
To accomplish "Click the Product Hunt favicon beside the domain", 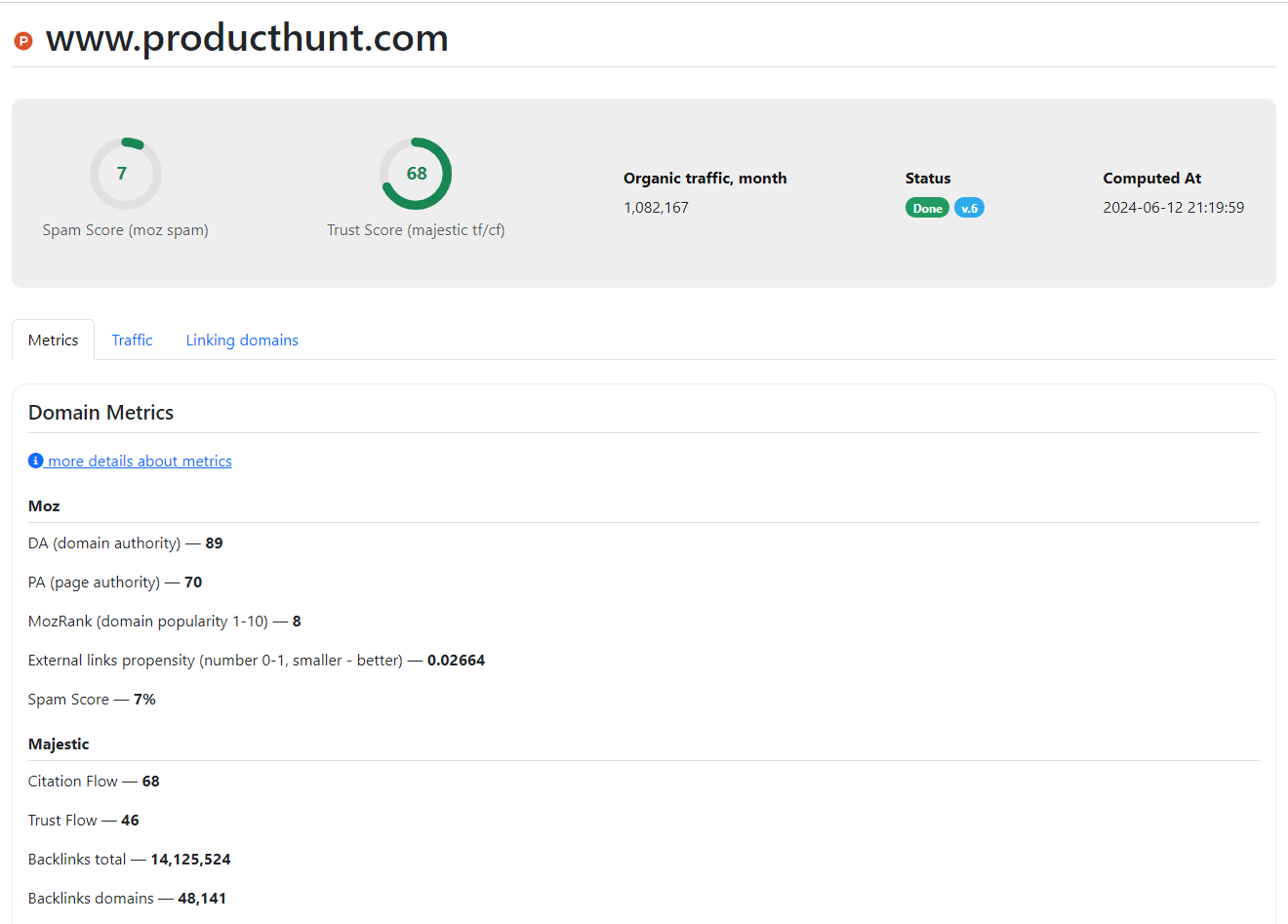I will tap(23, 41).
